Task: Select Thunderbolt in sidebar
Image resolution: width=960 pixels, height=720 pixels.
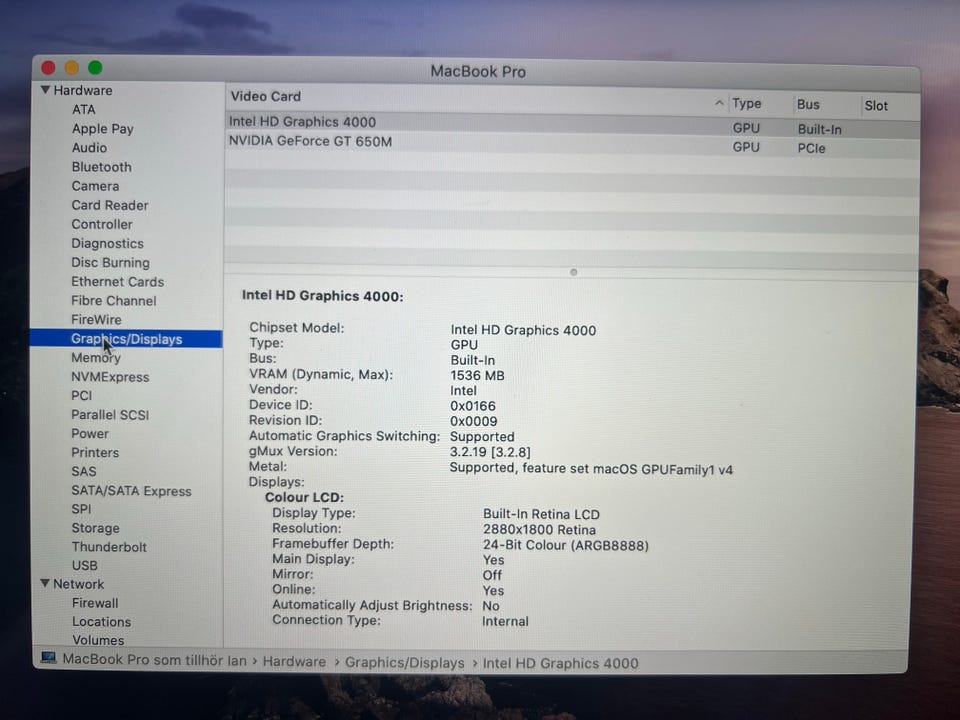Action: click(x=109, y=547)
